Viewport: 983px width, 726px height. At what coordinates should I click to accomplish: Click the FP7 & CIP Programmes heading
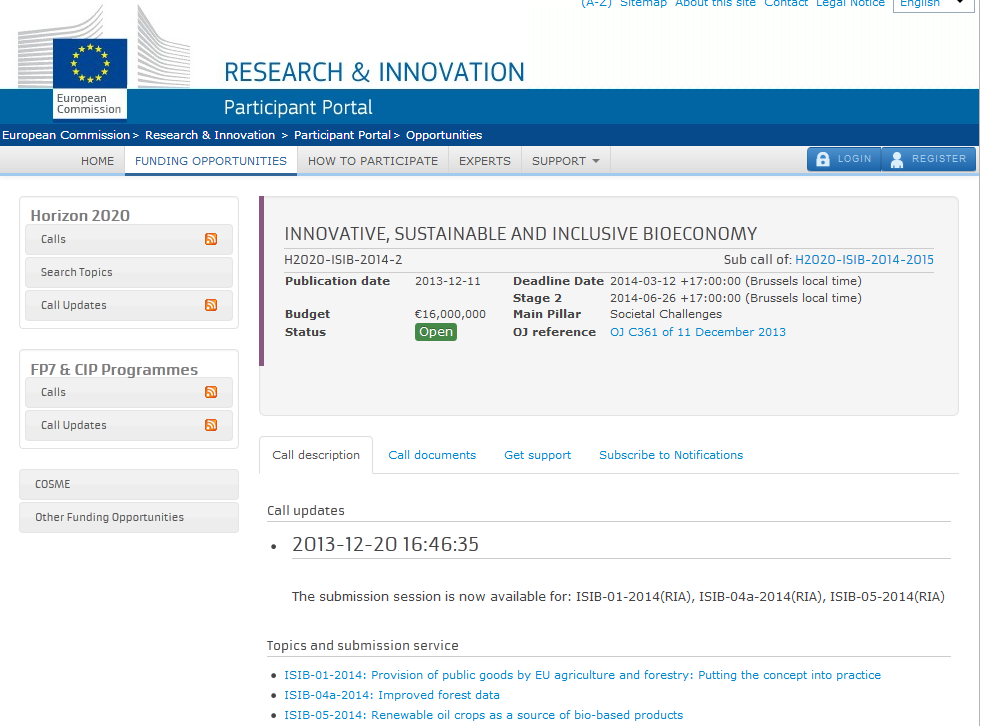pyautogui.click(x=114, y=369)
